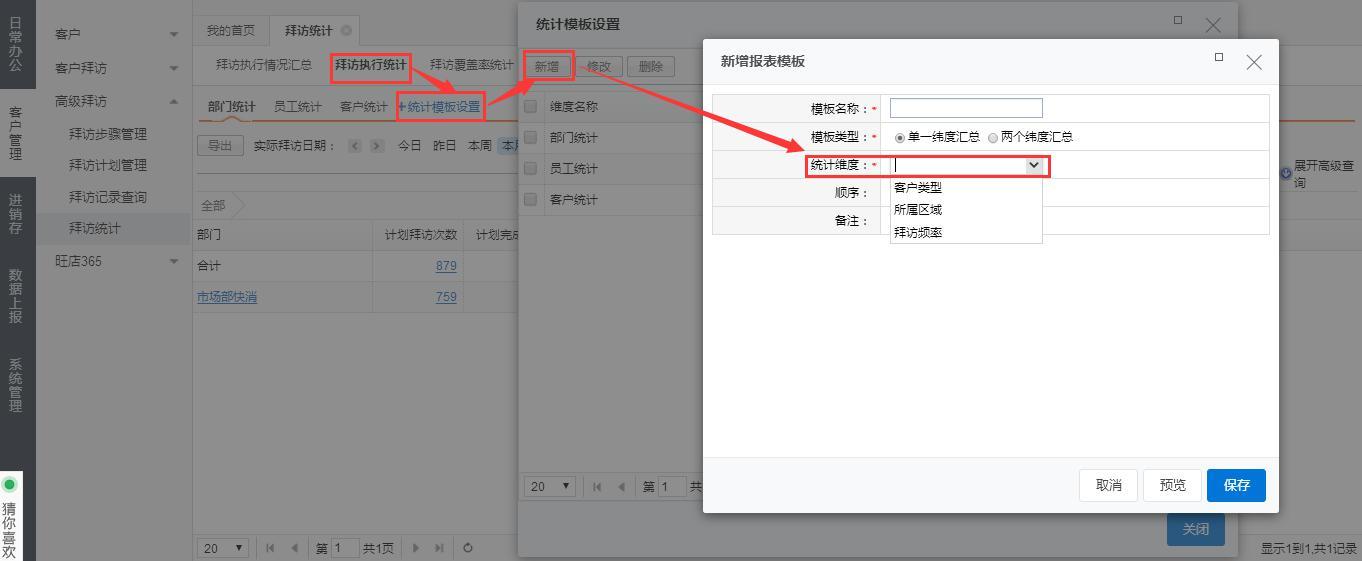Screen dimensions: 1362x561
Task: Open 拜访计划管理 in the sidebar
Action: (x=107, y=165)
